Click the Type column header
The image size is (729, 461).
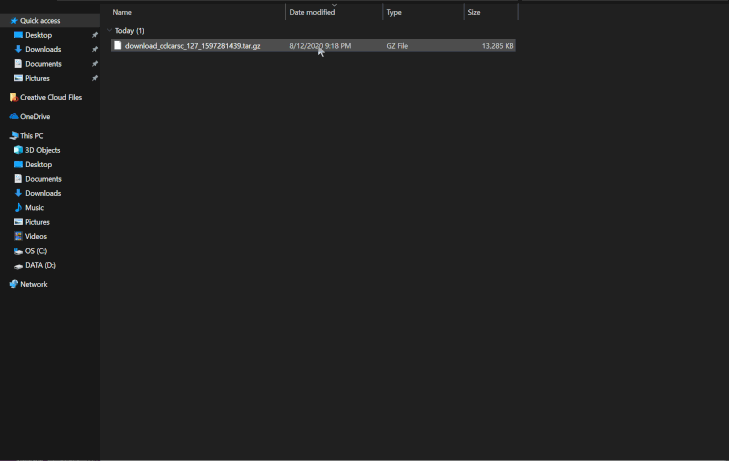[394, 12]
